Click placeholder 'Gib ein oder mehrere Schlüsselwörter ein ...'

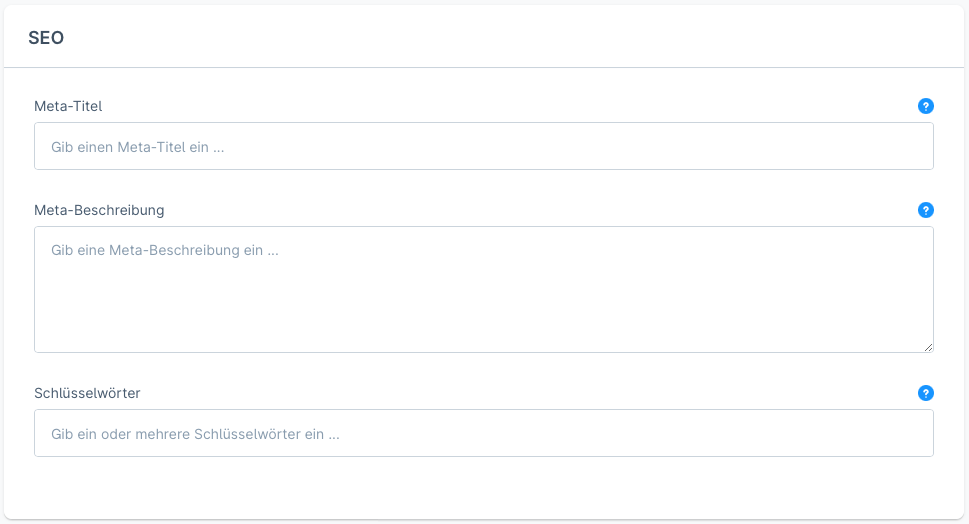coord(195,434)
